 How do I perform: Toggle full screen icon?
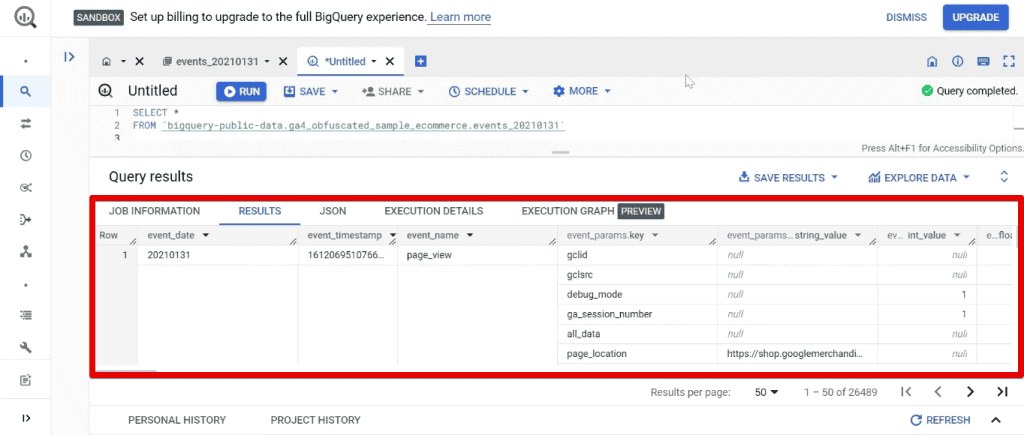(x=1008, y=61)
